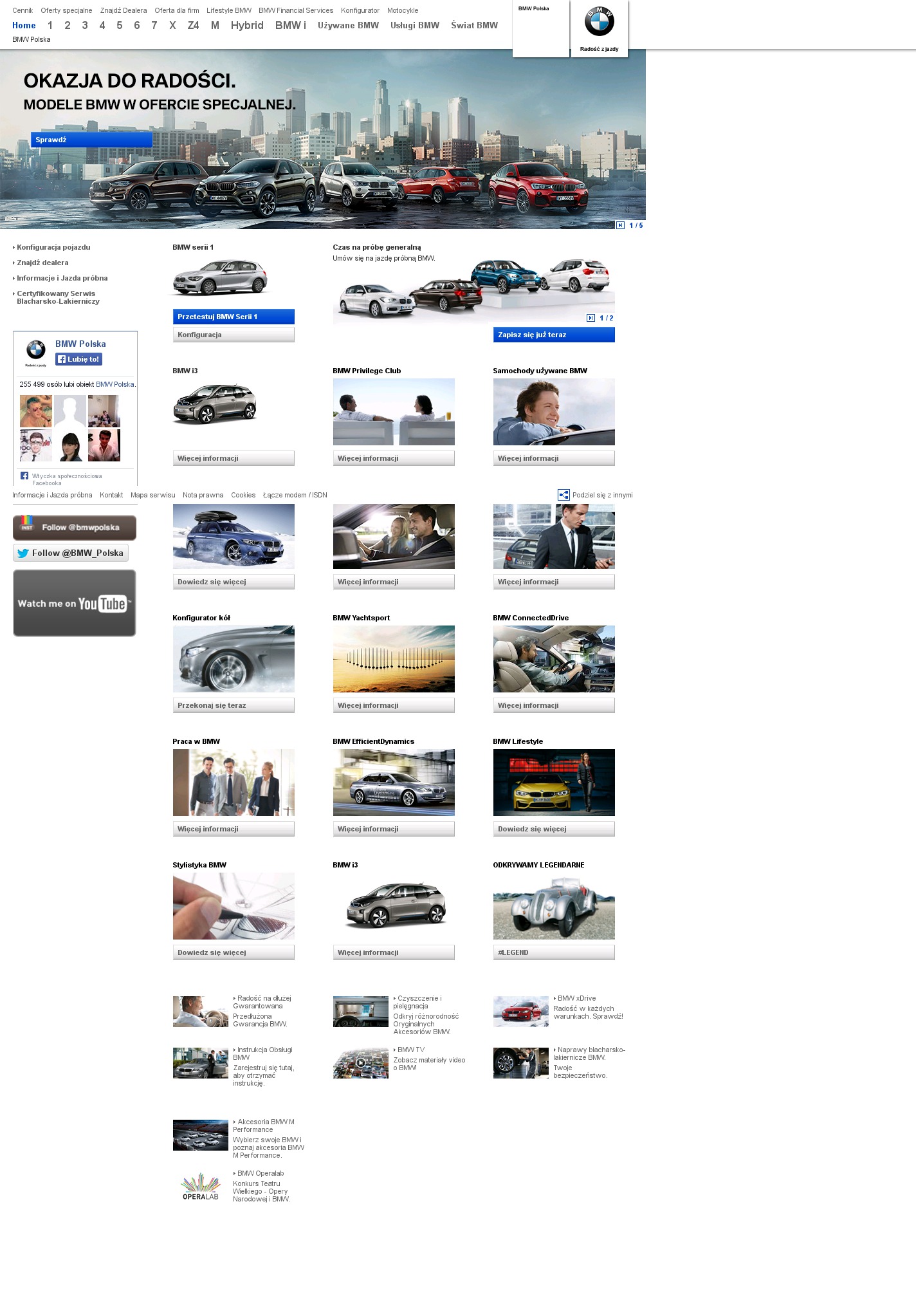Screen dimensions: 916x1316
Task: Click the Podziel się z innymi share icon
Action: (x=563, y=495)
